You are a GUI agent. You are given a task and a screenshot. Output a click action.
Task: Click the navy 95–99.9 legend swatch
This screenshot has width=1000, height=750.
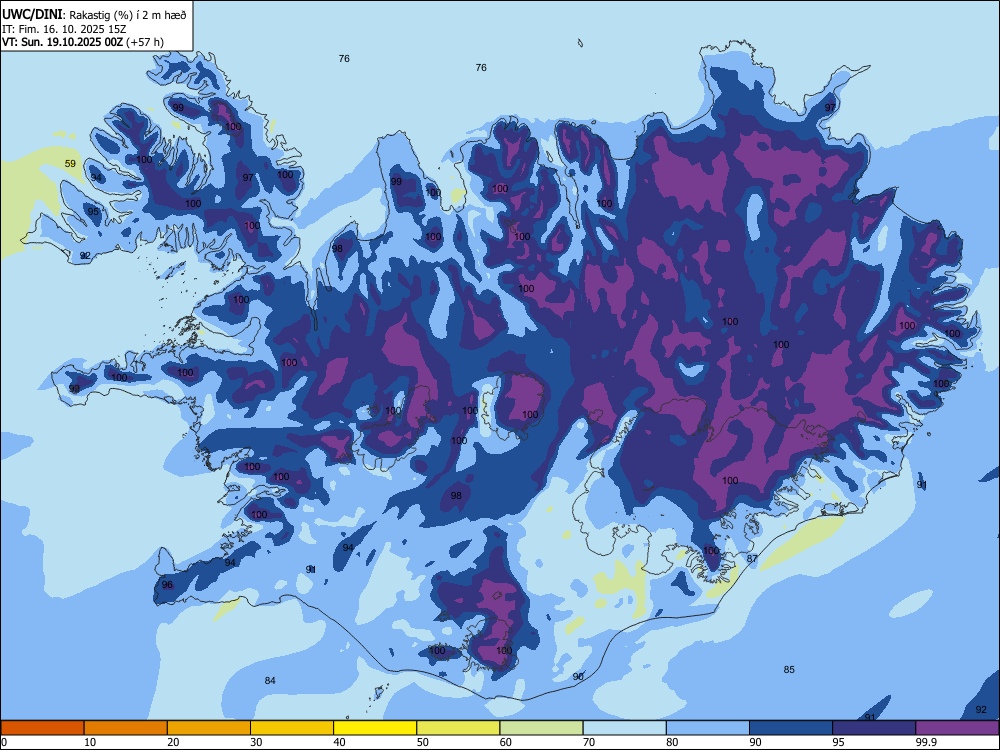[874, 728]
